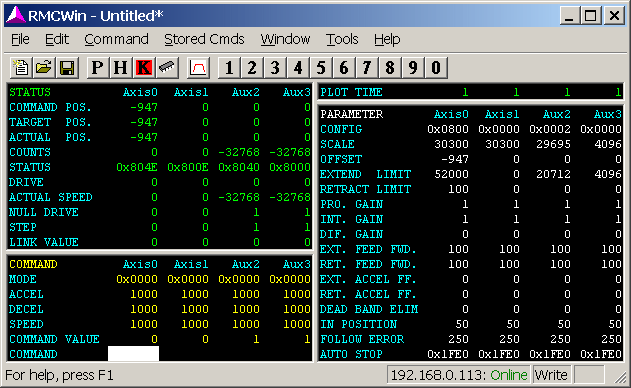Close the RMCWin window
Screen dimensions: 631x388
coord(614,16)
